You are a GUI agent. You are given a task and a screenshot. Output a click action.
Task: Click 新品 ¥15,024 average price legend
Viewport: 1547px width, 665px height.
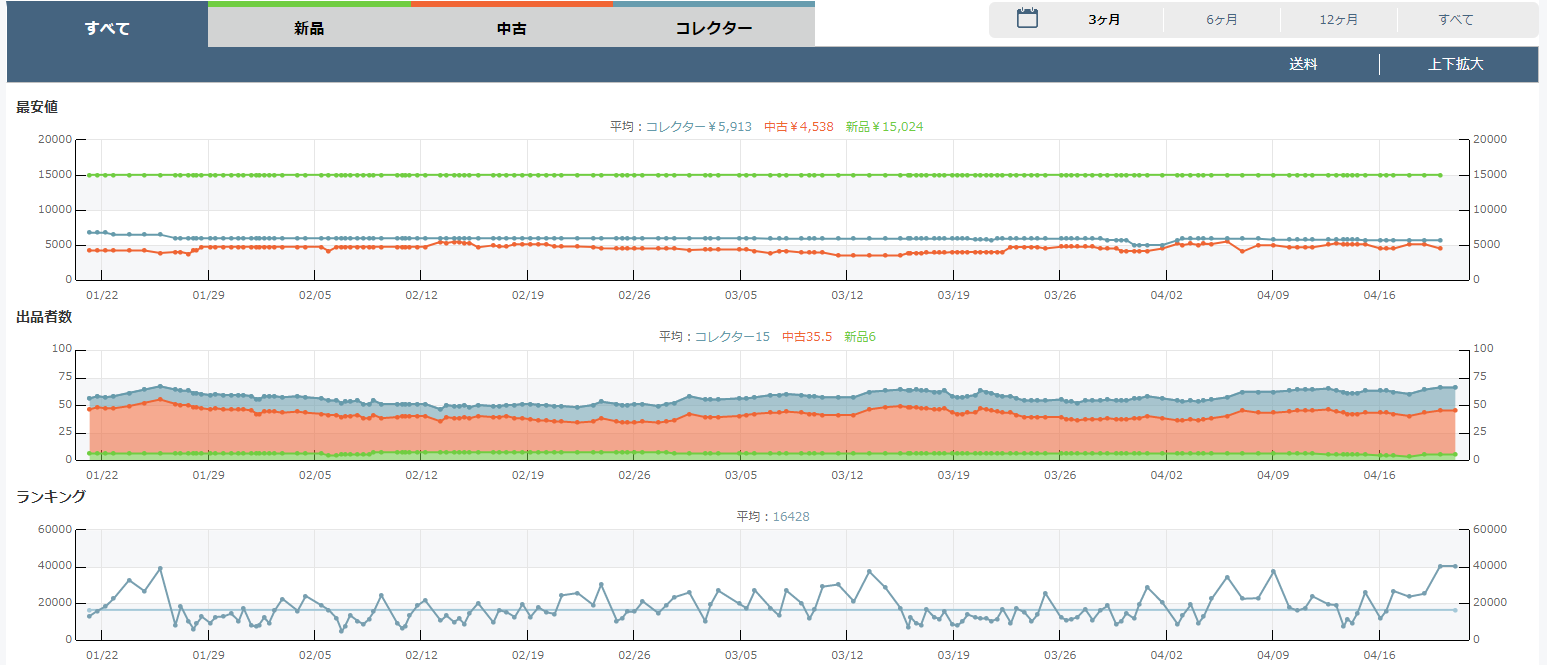tap(884, 127)
